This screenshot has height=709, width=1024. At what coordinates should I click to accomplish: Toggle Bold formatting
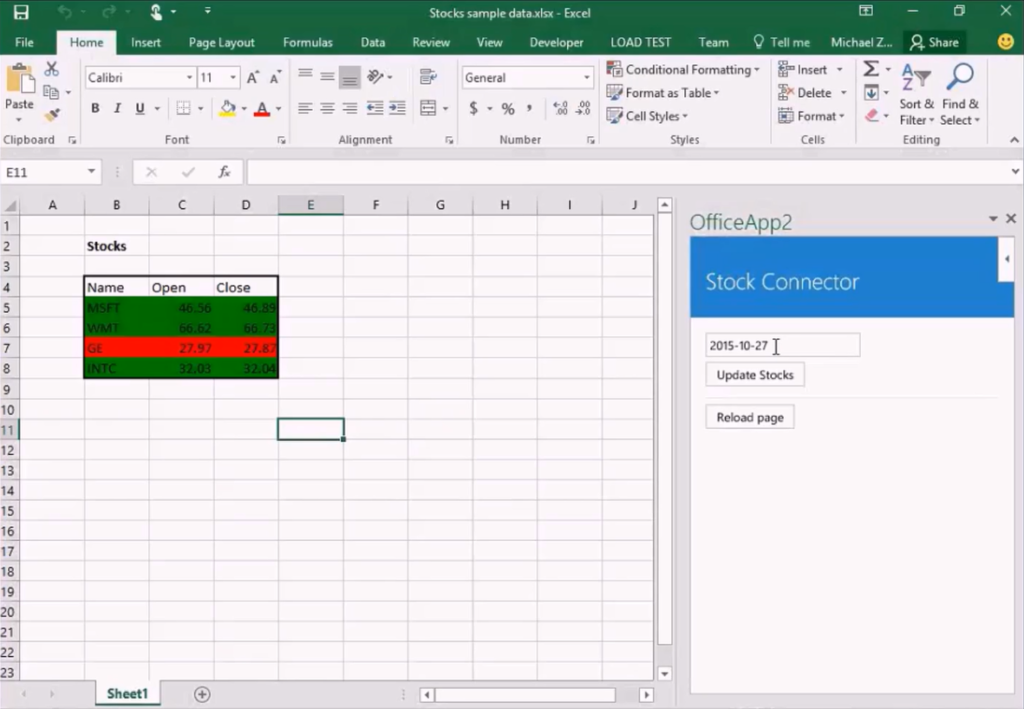[x=95, y=108]
